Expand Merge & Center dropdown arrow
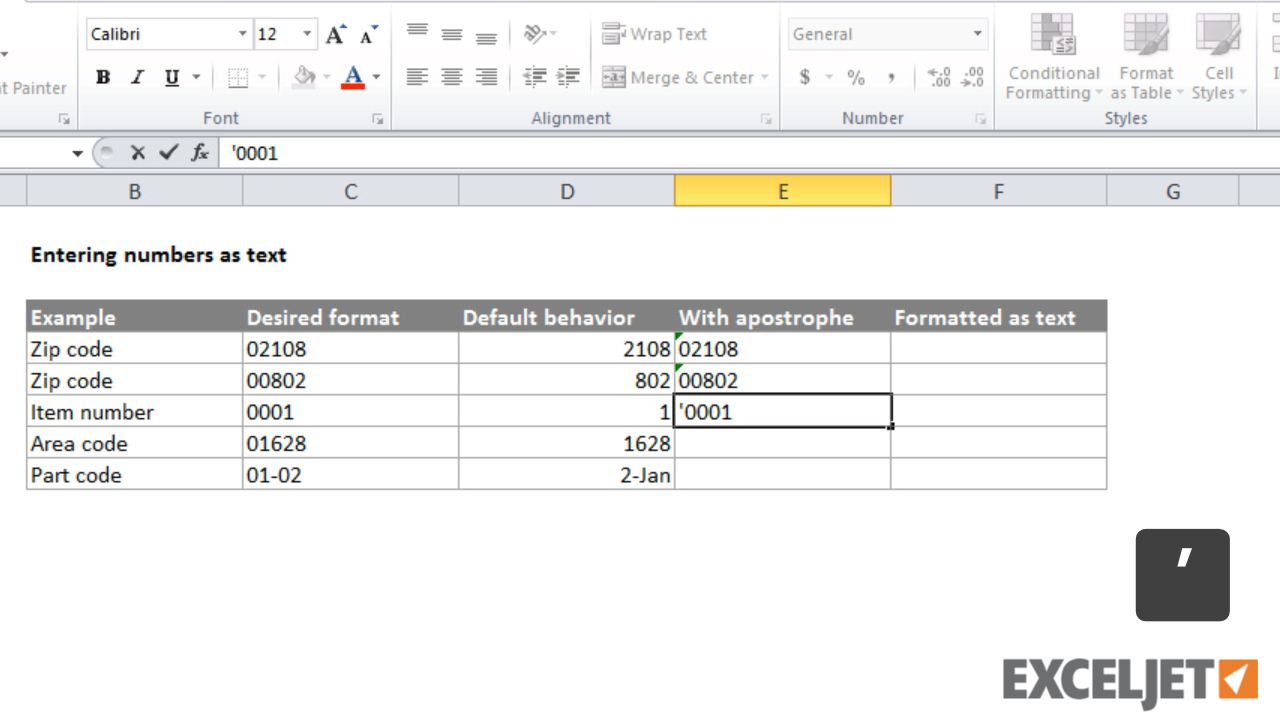Viewport: 1280px width, 720px height. point(765,77)
